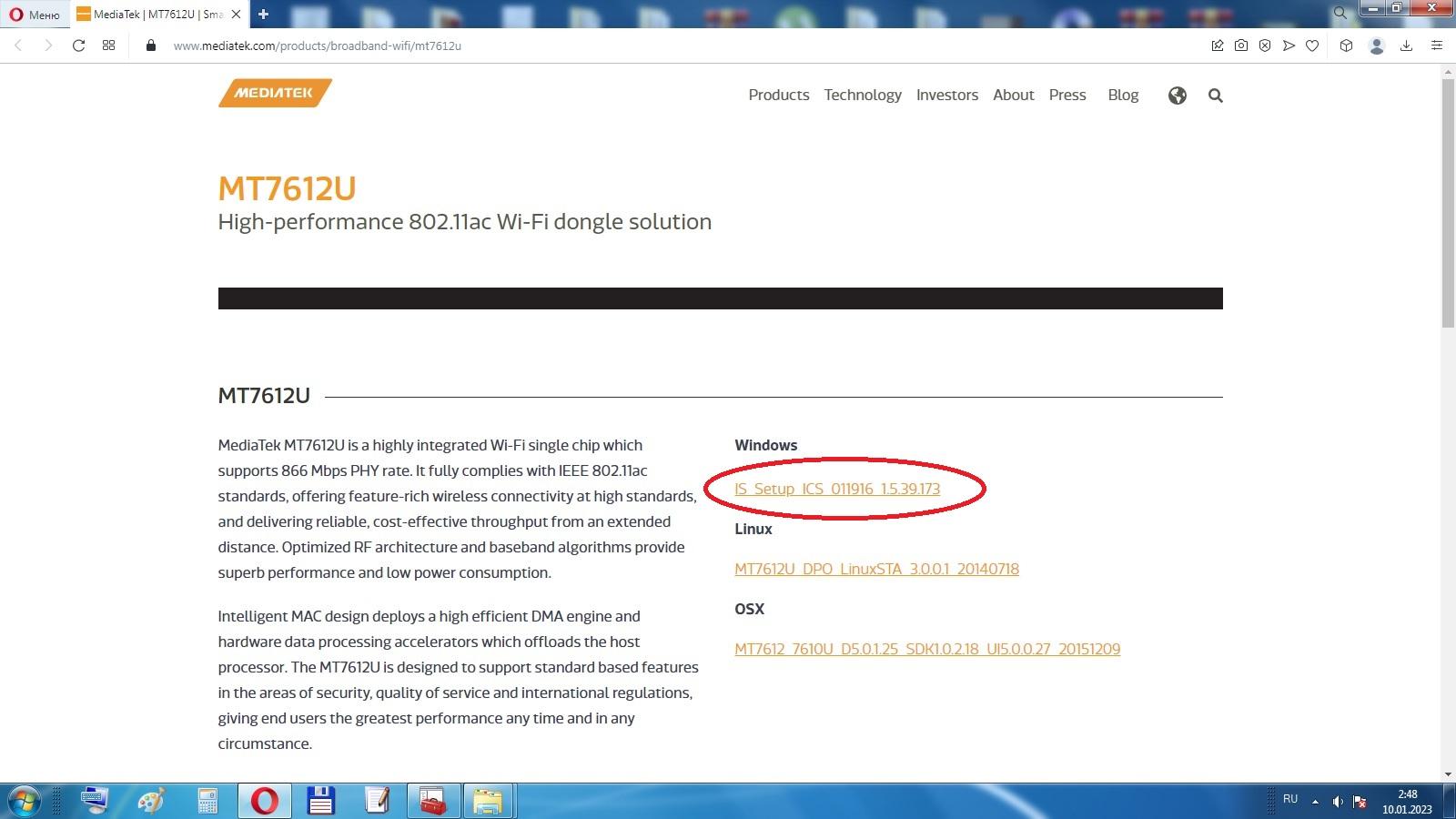Open Opera easy setup sliders icon

coord(1437,45)
